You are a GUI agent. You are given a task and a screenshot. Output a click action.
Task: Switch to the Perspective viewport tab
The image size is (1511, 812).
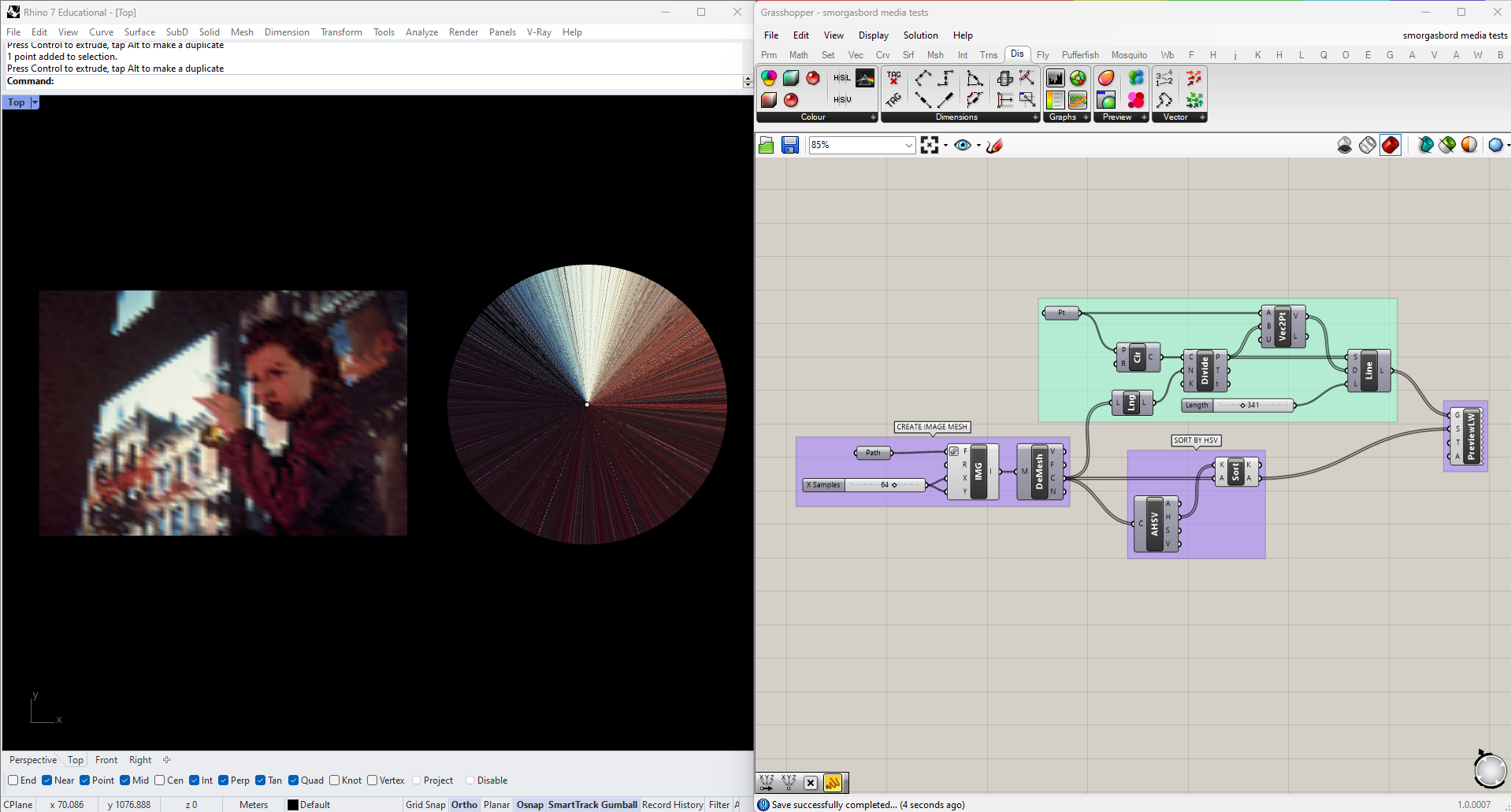[33, 760]
